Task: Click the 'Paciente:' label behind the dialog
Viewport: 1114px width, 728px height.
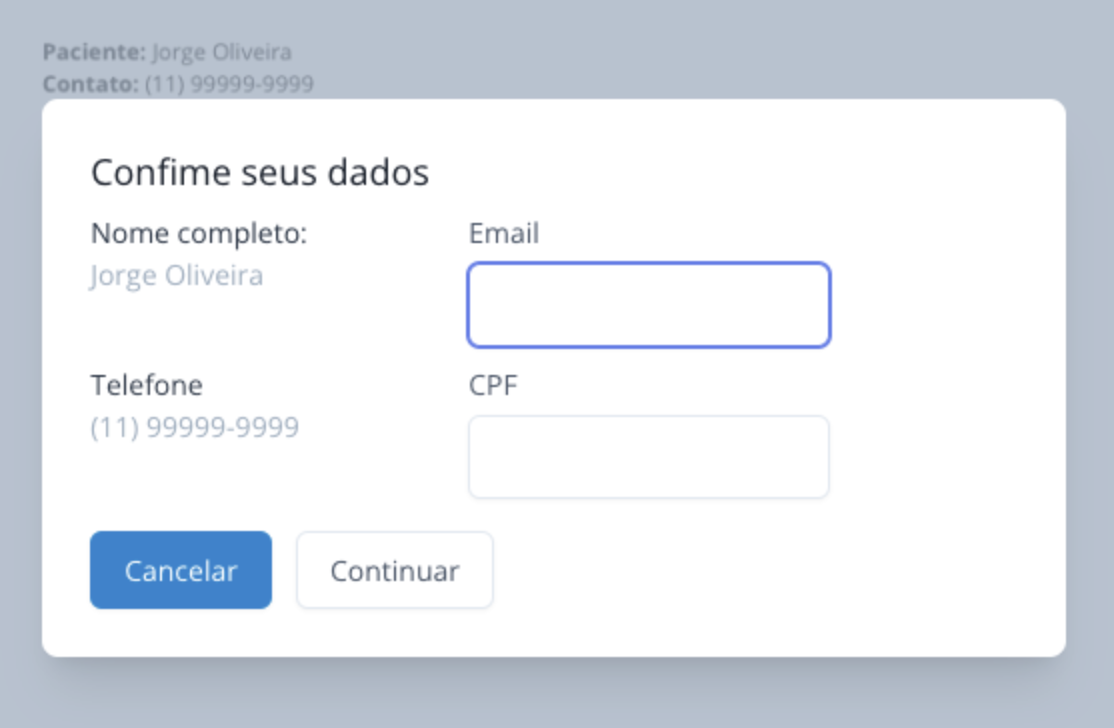Action: pyautogui.click(x=94, y=52)
